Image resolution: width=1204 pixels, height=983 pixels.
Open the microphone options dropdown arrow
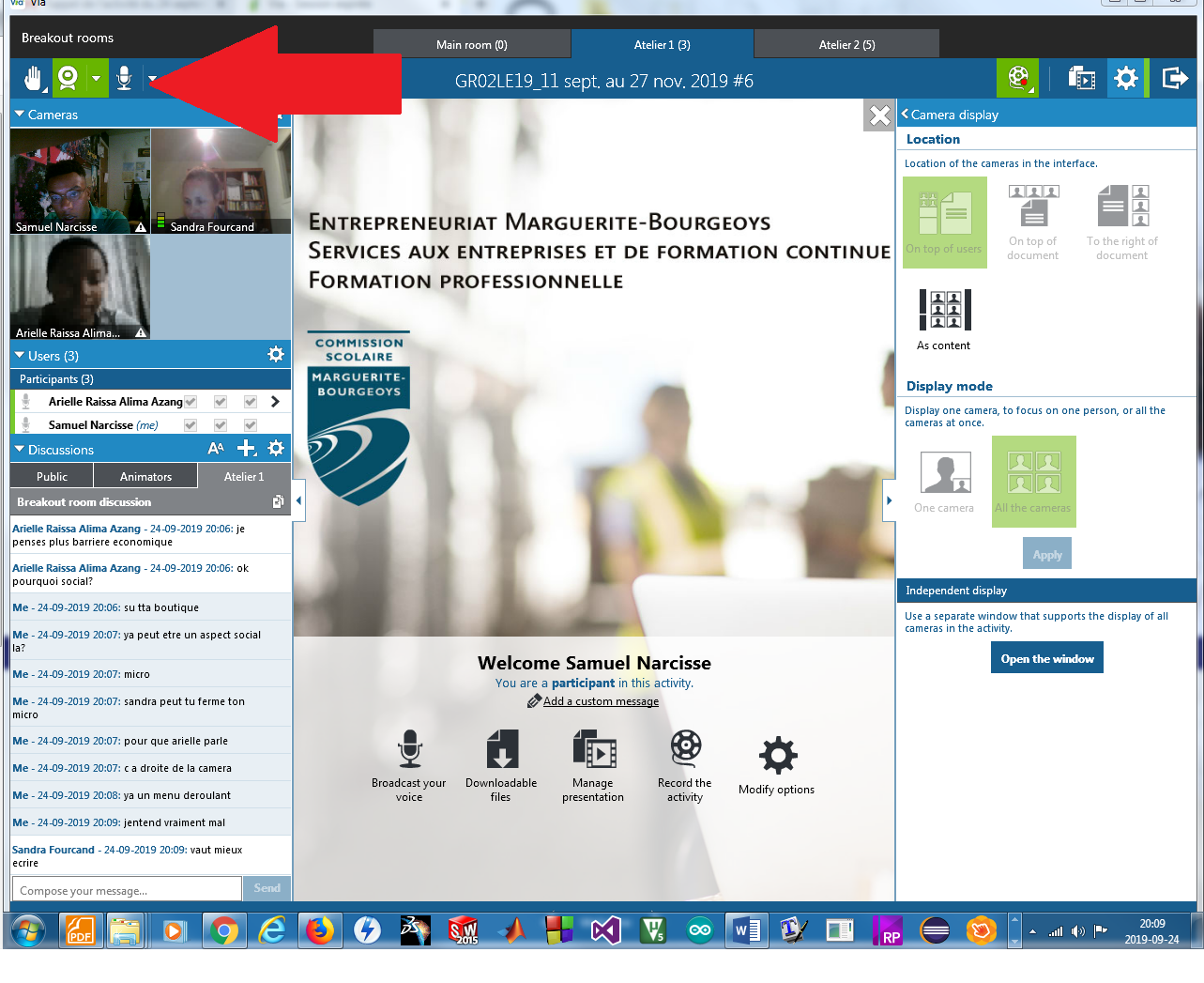coord(152,80)
